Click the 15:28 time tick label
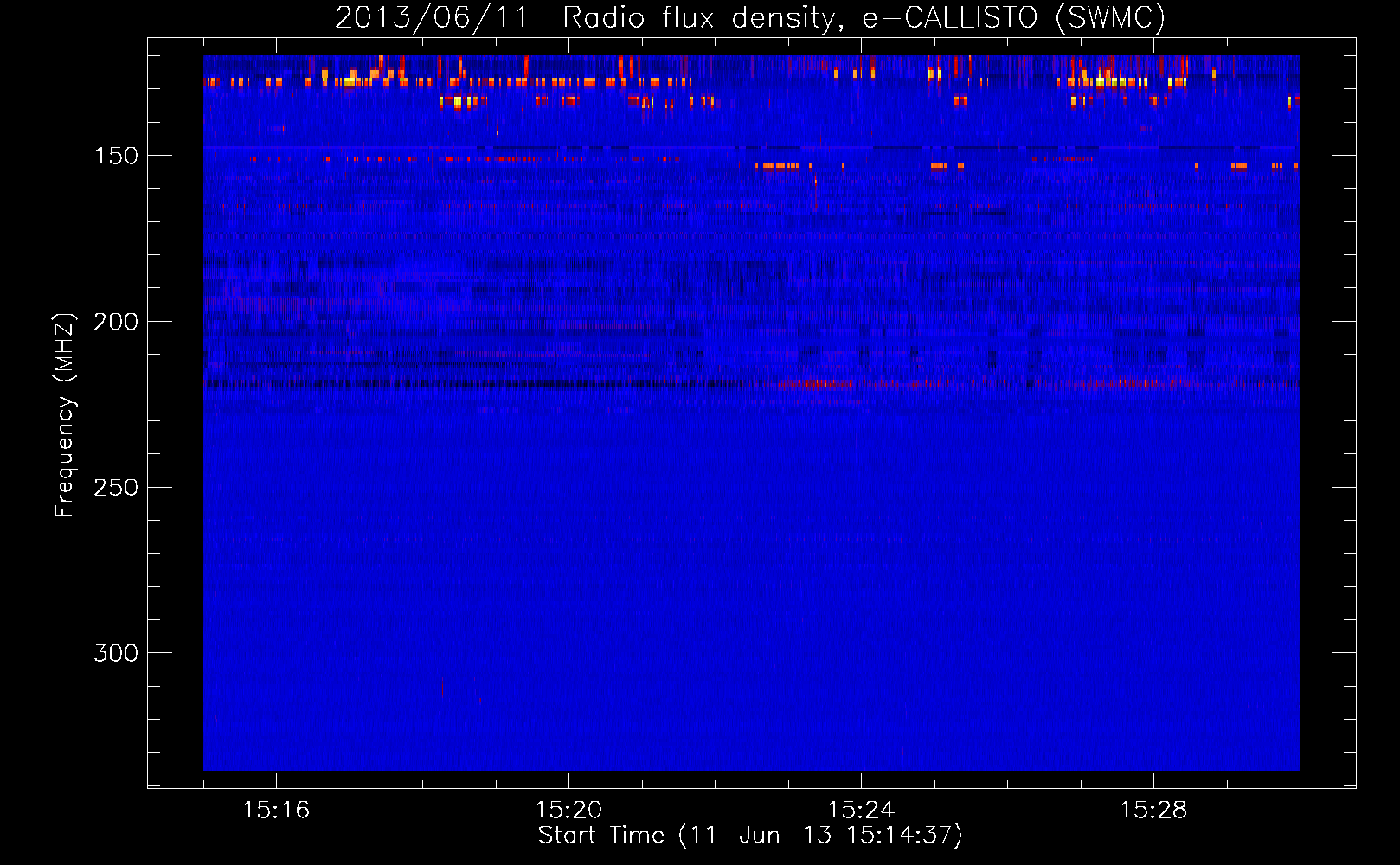This screenshot has height=865, width=1400. pyautogui.click(x=1153, y=810)
